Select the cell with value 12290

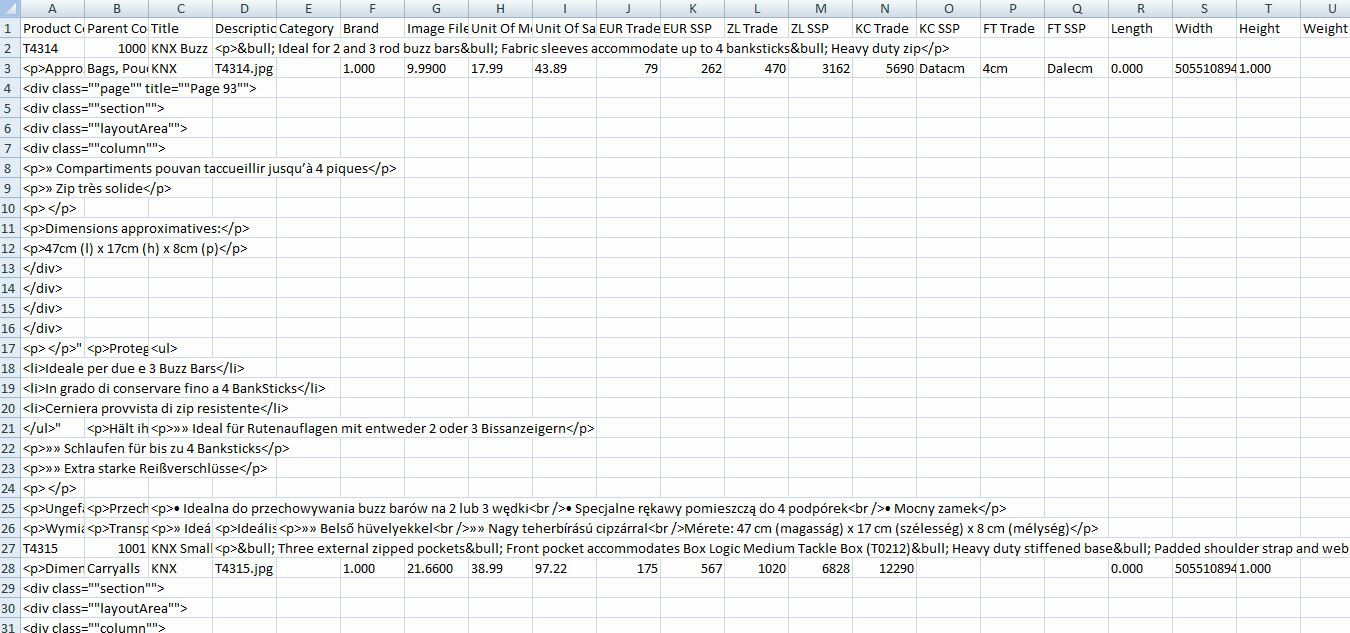(x=884, y=568)
